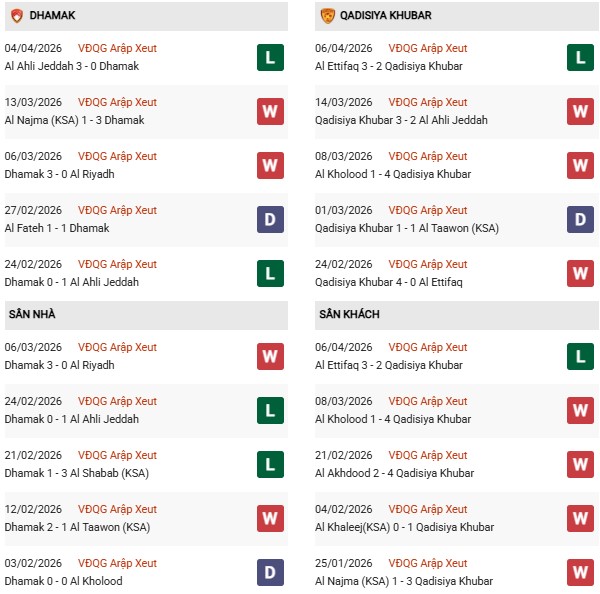The image size is (600, 594).
Task: Click W badge for Al Khaleej 0-1 Qadisiya Khubar
Action: [580, 518]
